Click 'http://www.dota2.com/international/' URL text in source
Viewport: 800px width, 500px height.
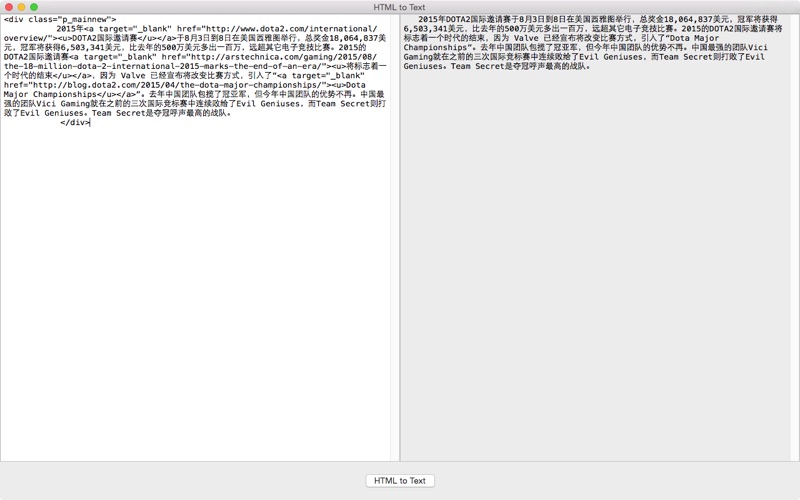click(291, 29)
